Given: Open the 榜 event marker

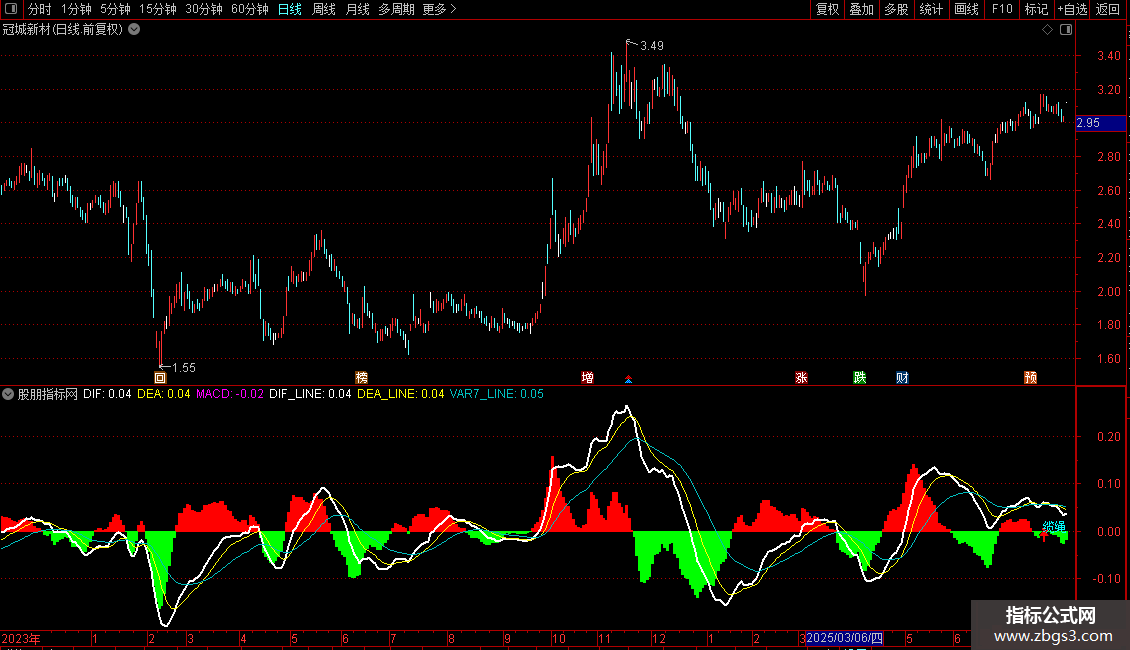Looking at the screenshot, I should 362,378.
